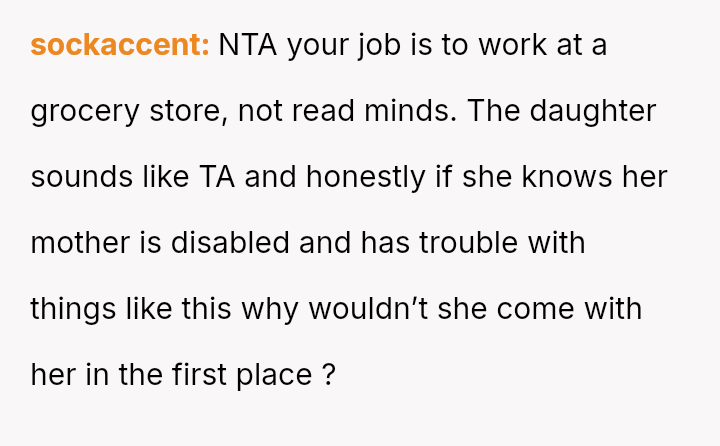Click the question mark ending the comment
The width and height of the screenshot is (720, 446).
coord(328,375)
